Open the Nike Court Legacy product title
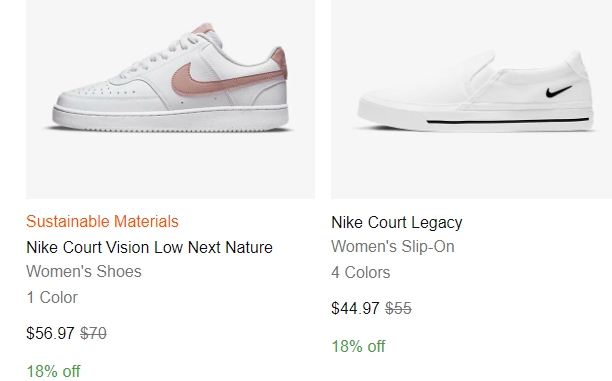The height and width of the screenshot is (381, 612). 397,223
